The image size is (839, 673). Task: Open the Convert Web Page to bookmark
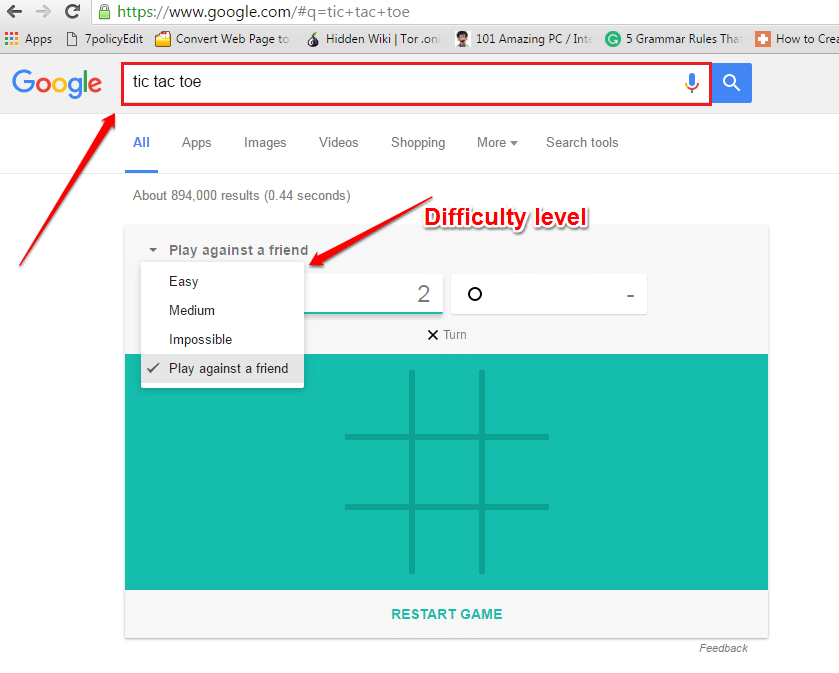pos(222,39)
